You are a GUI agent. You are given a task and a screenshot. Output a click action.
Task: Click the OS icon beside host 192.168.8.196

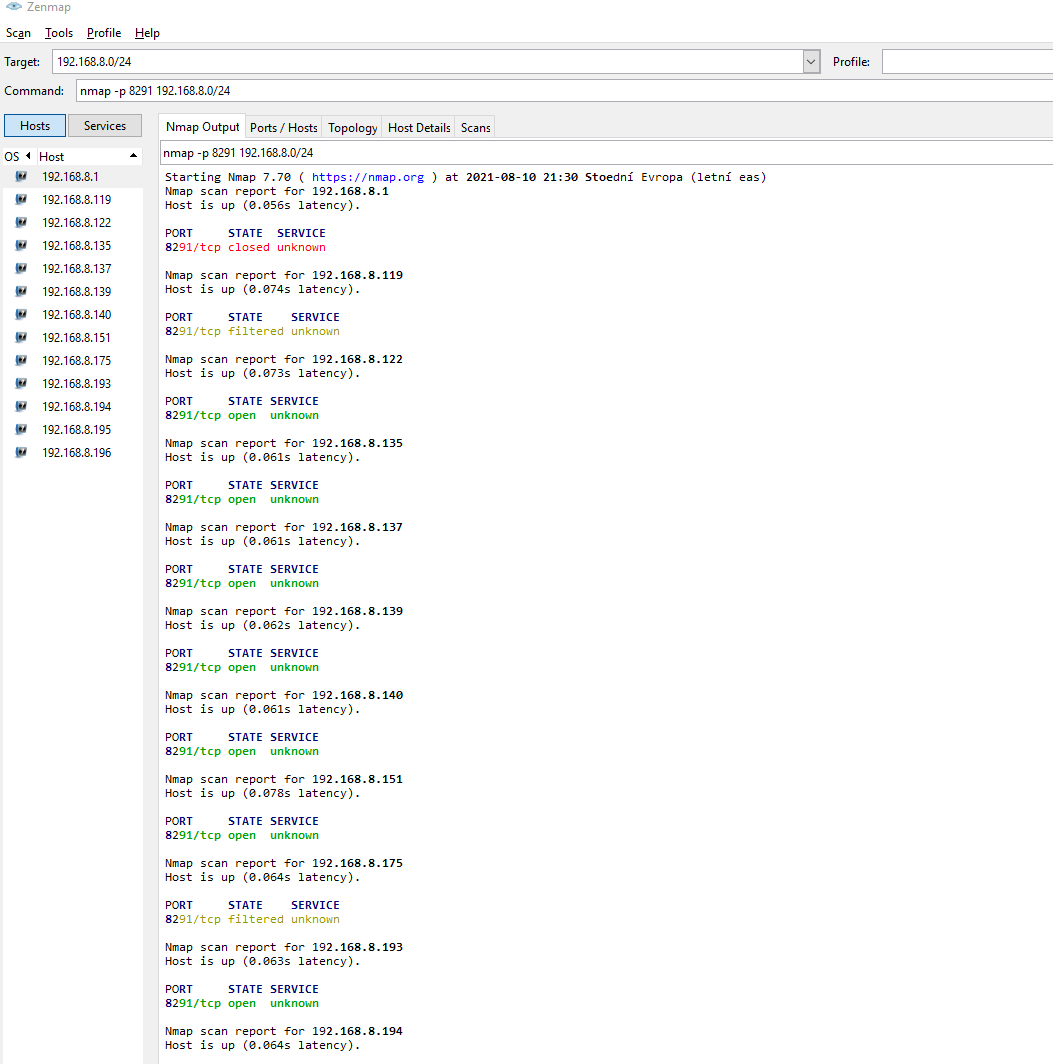21,453
